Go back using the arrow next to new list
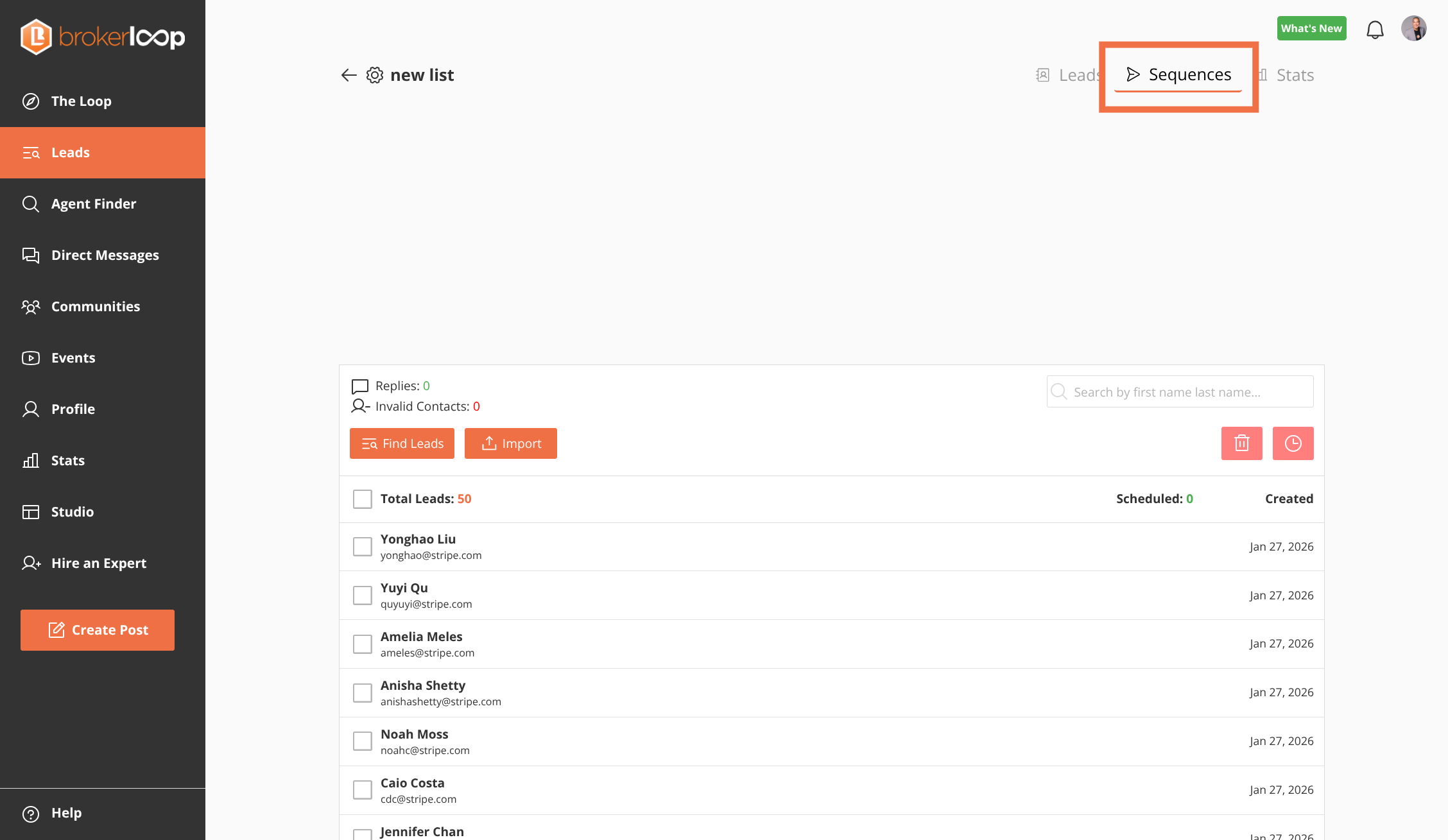This screenshot has height=840, width=1448. [x=348, y=75]
